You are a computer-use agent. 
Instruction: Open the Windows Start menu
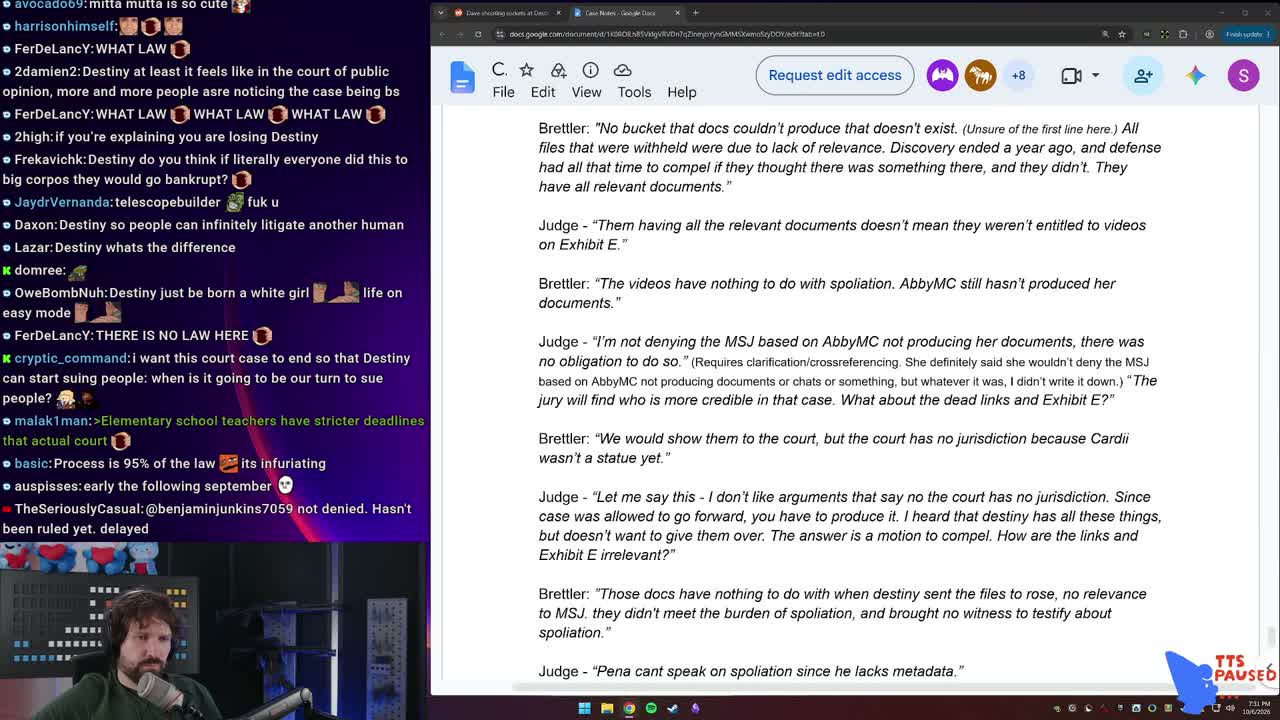[584, 708]
